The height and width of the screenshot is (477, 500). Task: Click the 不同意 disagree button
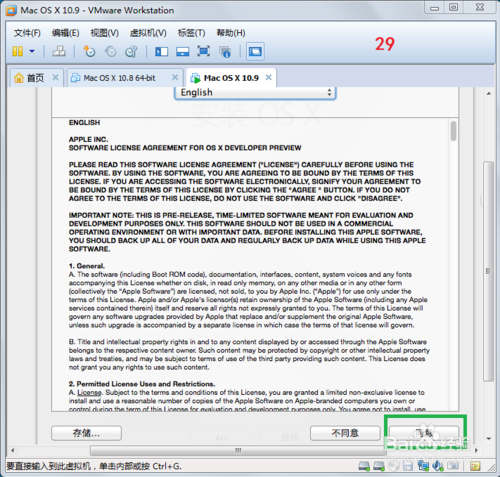point(345,433)
